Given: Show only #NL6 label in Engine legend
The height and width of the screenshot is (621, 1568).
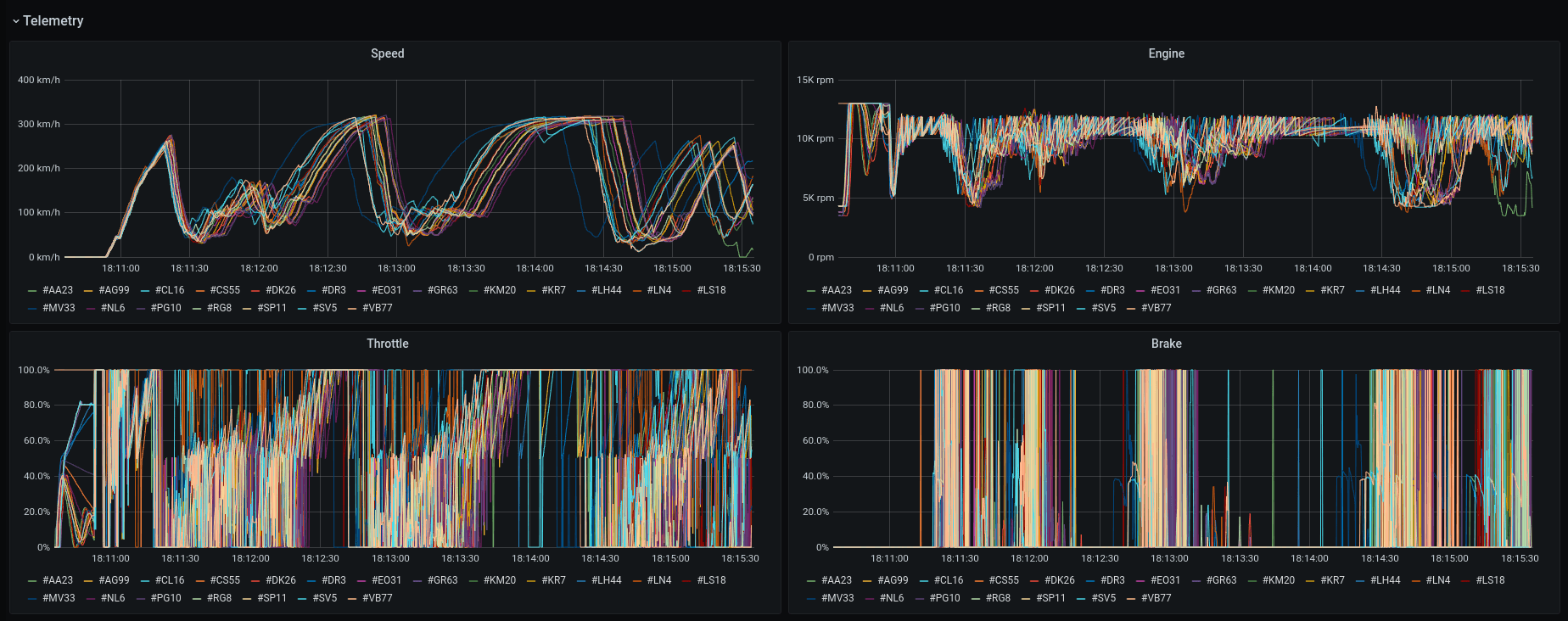Looking at the screenshot, I should coord(892,308).
